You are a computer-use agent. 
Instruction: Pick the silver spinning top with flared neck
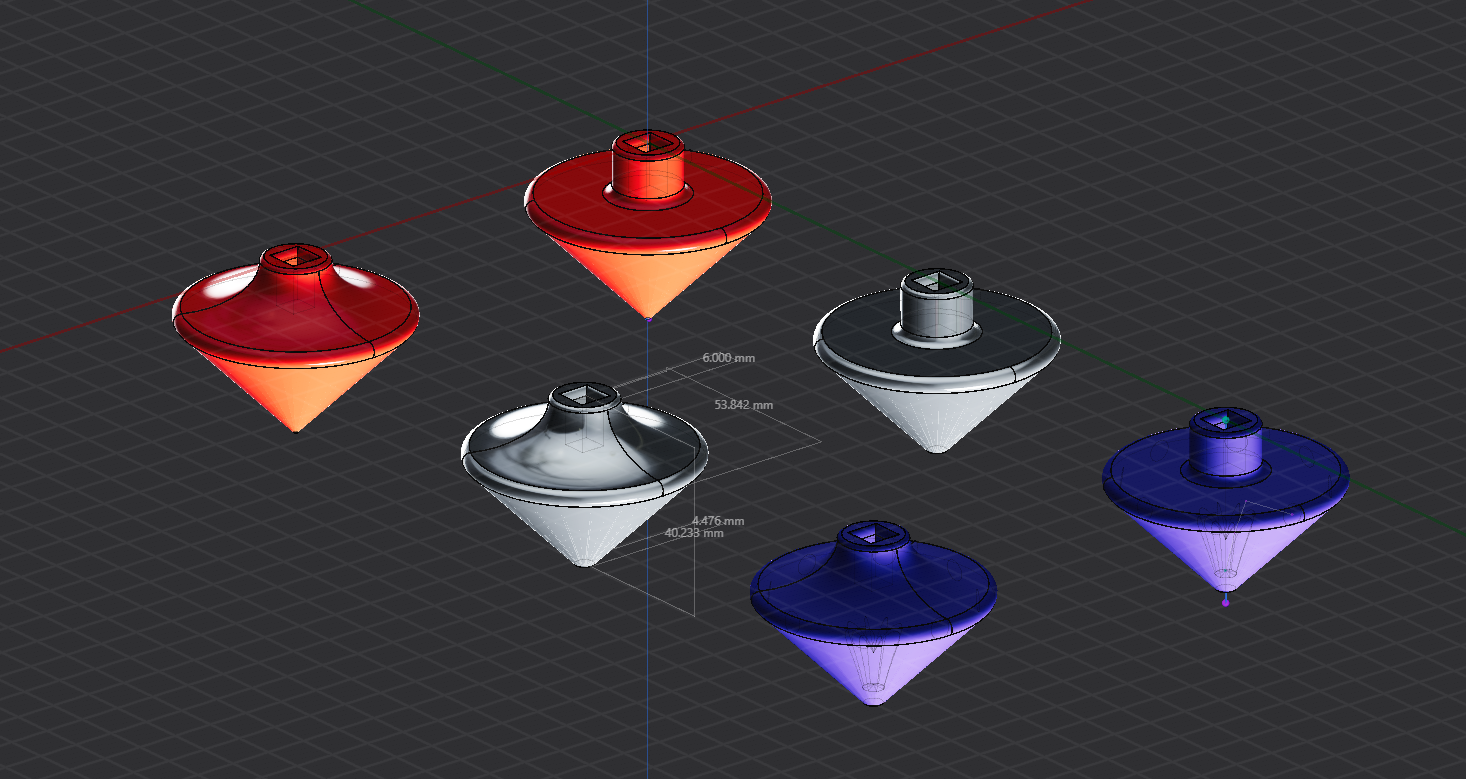pyautogui.click(x=584, y=475)
